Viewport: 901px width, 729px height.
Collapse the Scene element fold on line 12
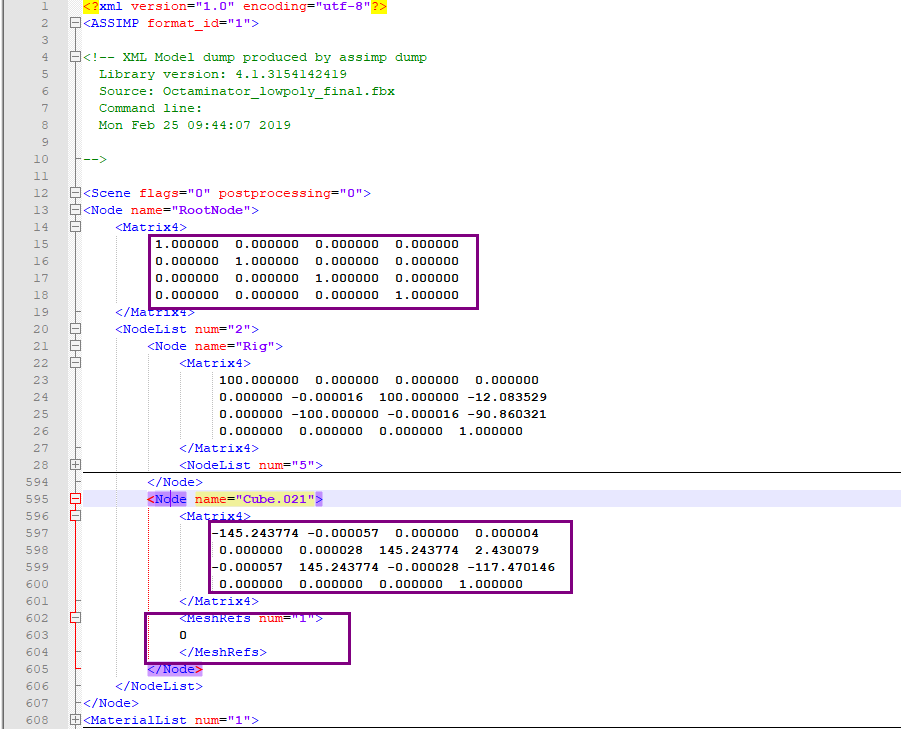[75, 193]
